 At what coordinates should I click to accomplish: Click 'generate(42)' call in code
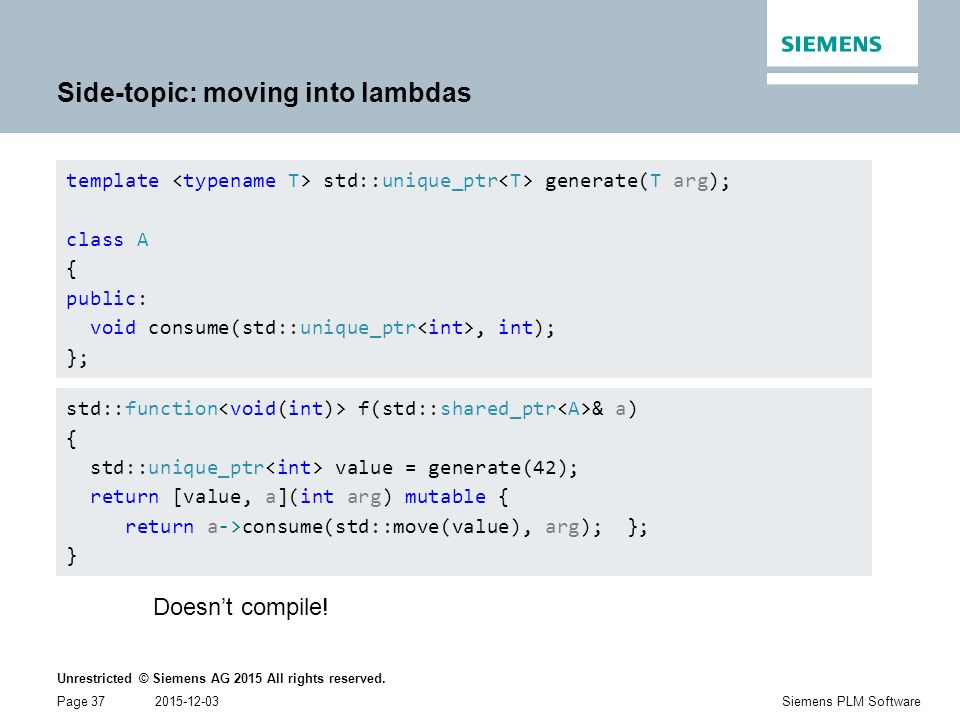pos(496,468)
